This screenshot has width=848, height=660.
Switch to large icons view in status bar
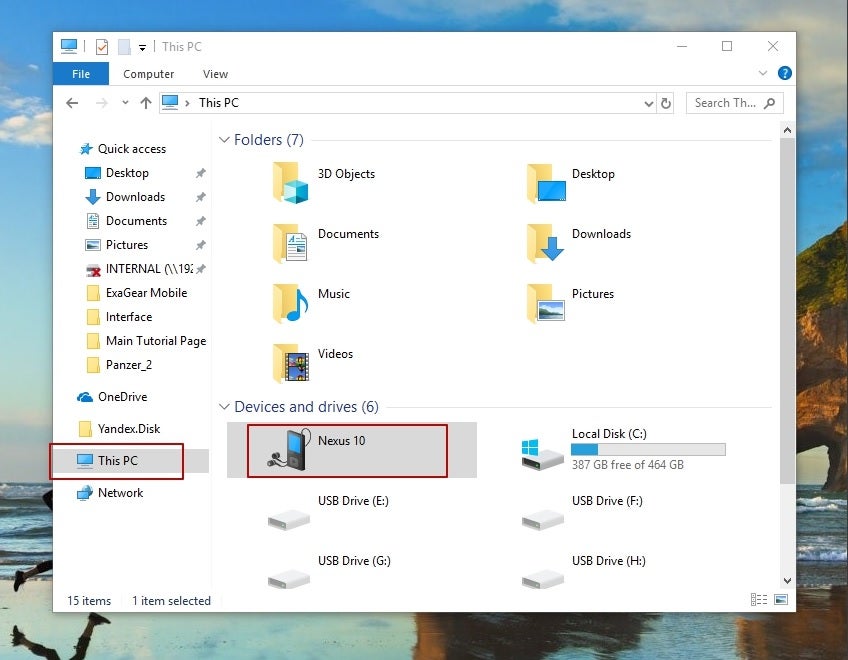[x=780, y=599]
